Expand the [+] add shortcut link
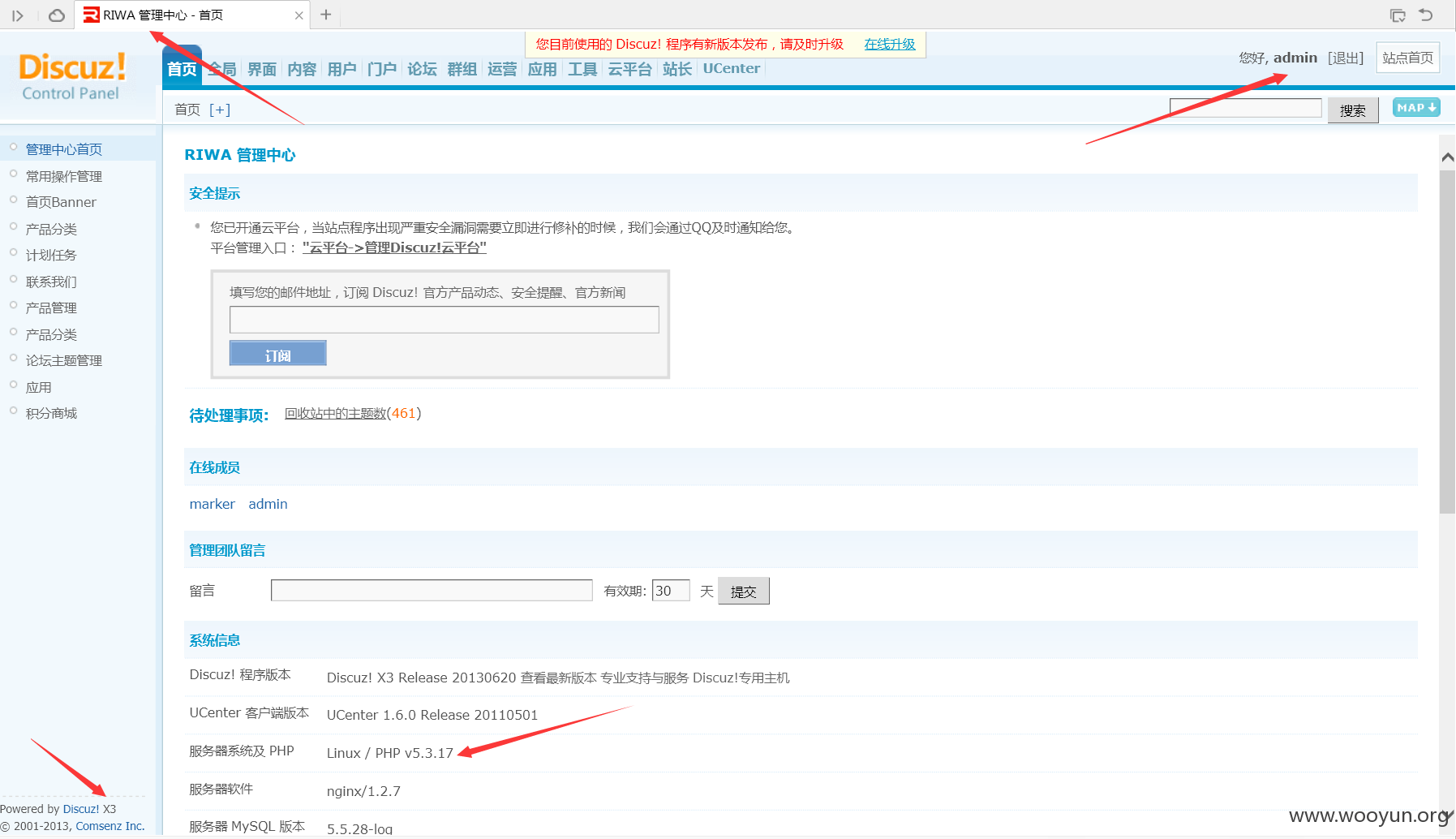 pyautogui.click(x=220, y=110)
